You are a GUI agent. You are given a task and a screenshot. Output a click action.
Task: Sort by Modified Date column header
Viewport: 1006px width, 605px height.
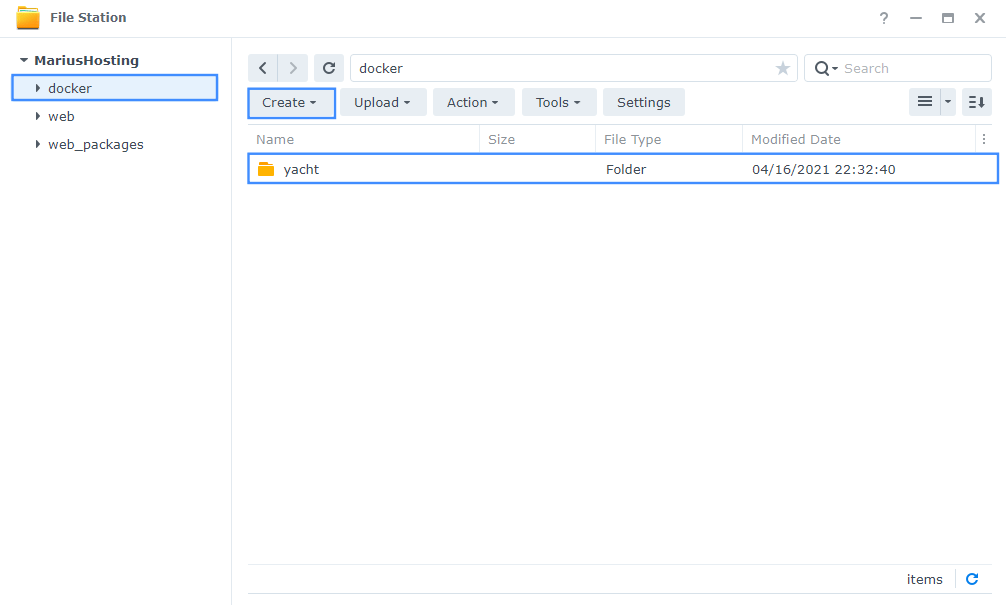pyautogui.click(x=858, y=139)
